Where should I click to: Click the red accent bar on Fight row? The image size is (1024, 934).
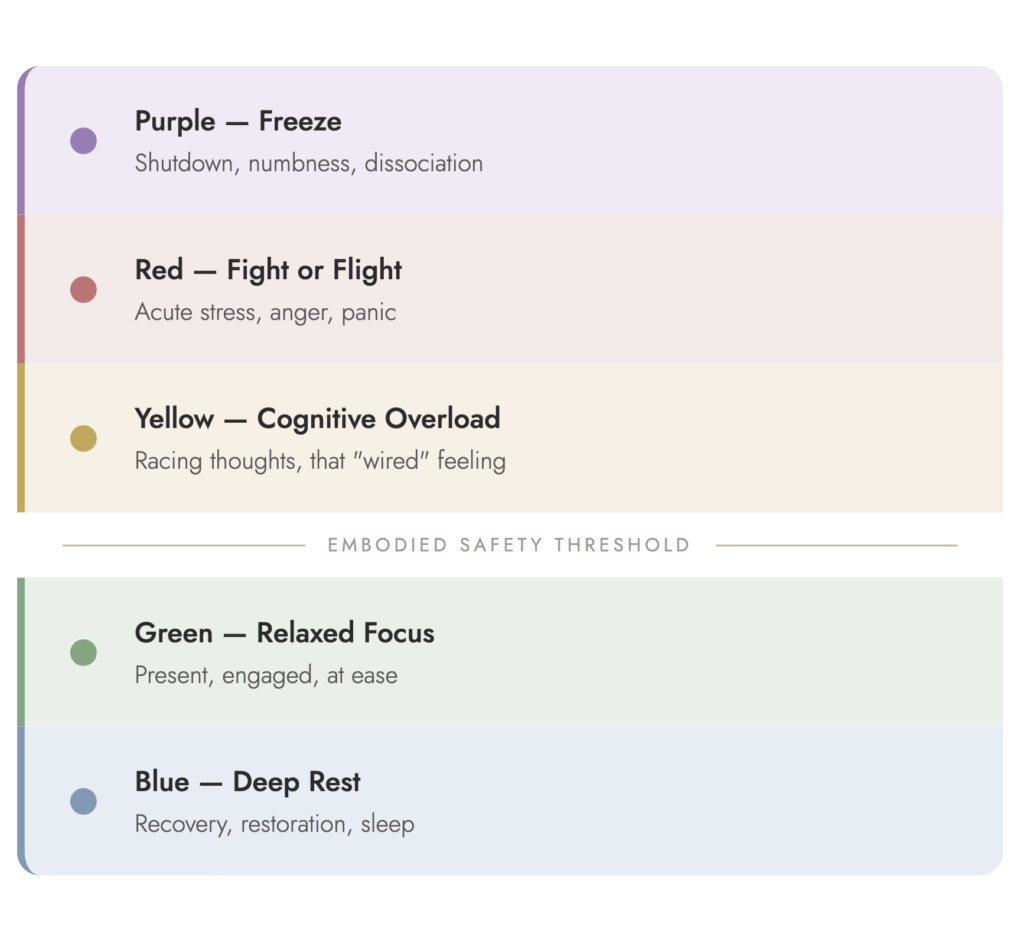tap(21, 290)
